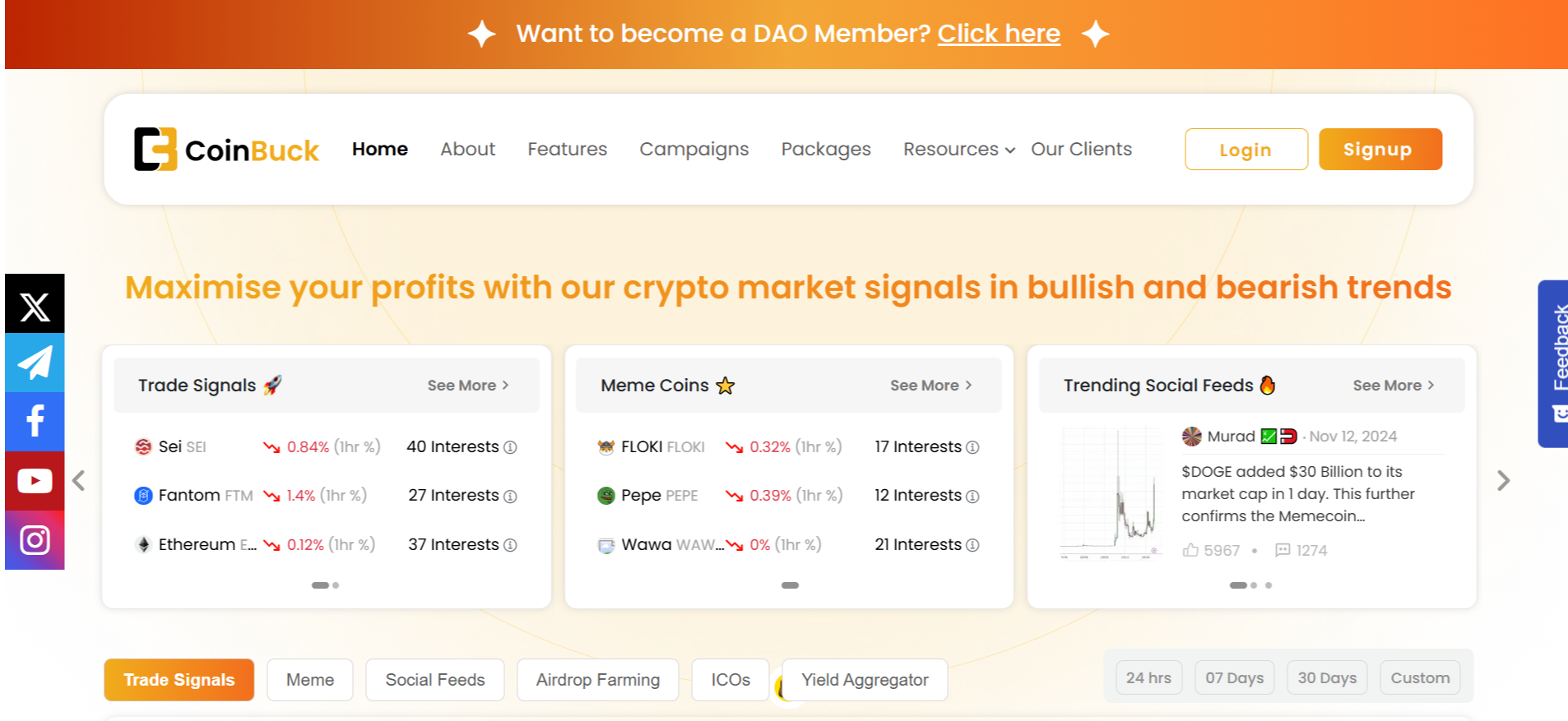
Task: Select the Custom time filter
Action: click(1420, 678)
